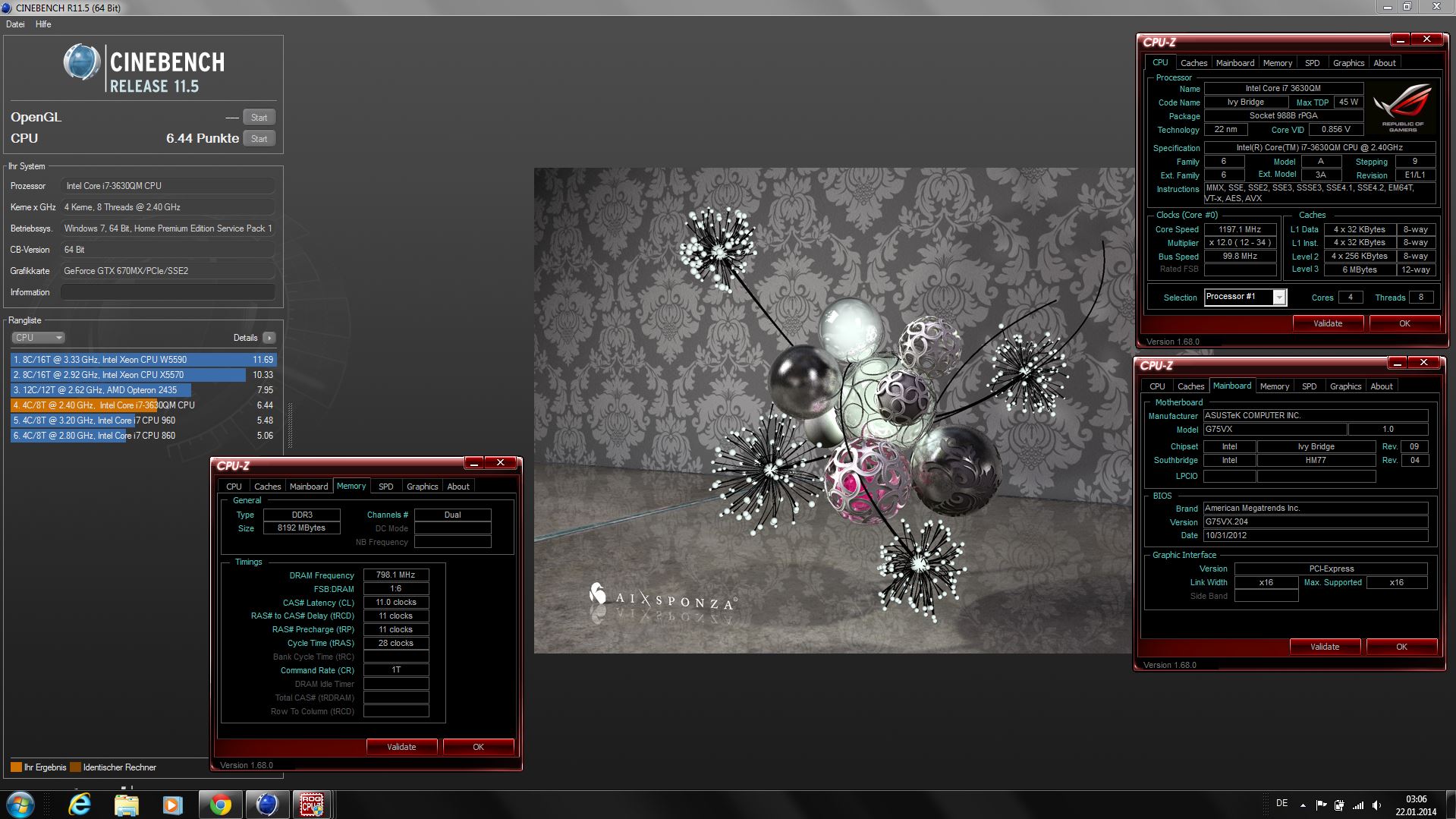The width and height of the screenshot is (1456, 819).
Task: Open the Windows Start menu
Action: click(20, 805)
